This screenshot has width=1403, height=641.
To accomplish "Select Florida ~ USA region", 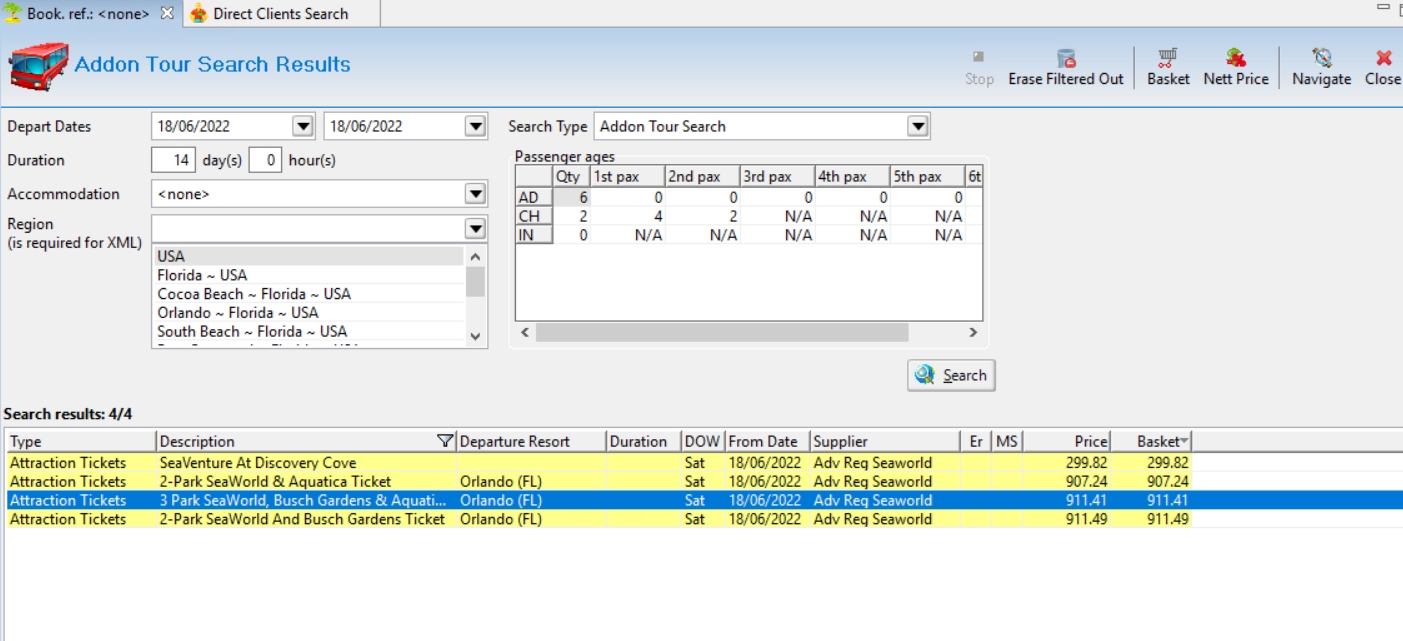I will click(308, 275).
